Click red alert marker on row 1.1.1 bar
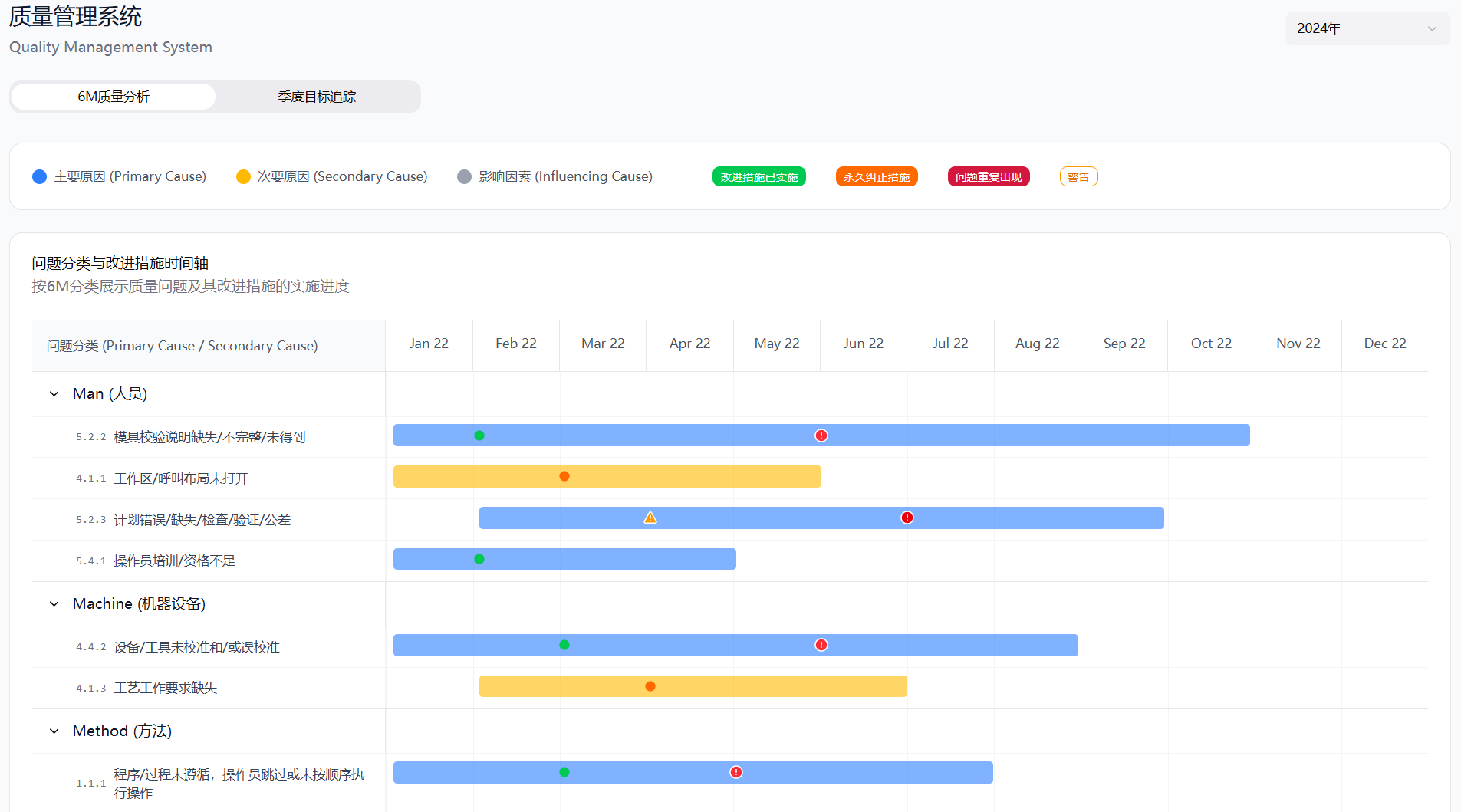The width and height of the screenshot is (1461, 812). click(x=735, y=772)
